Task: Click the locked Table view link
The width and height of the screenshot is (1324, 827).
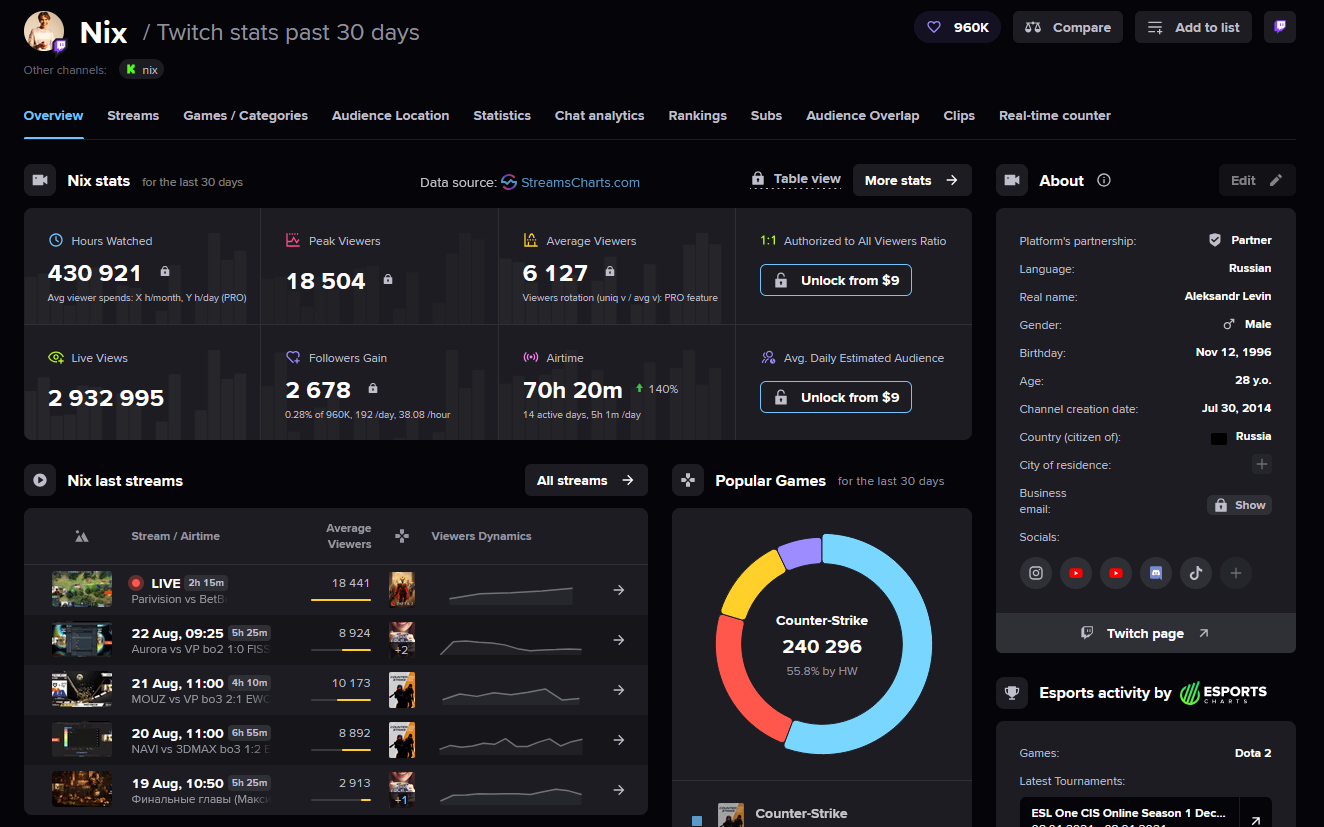Action: click(796, 179)
